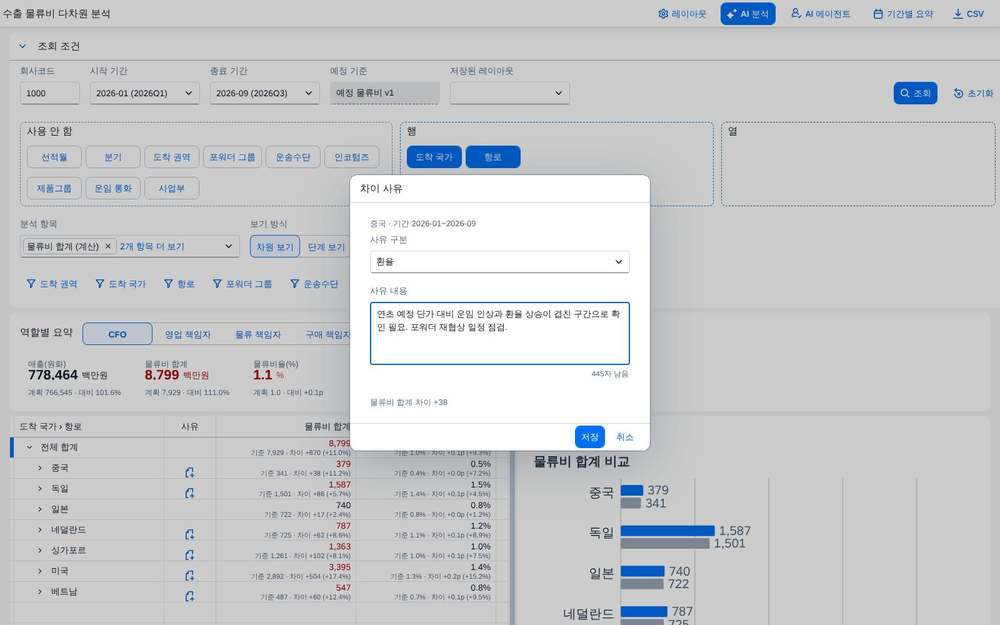Select the unused 도착 권역 dimension chip

172,157
